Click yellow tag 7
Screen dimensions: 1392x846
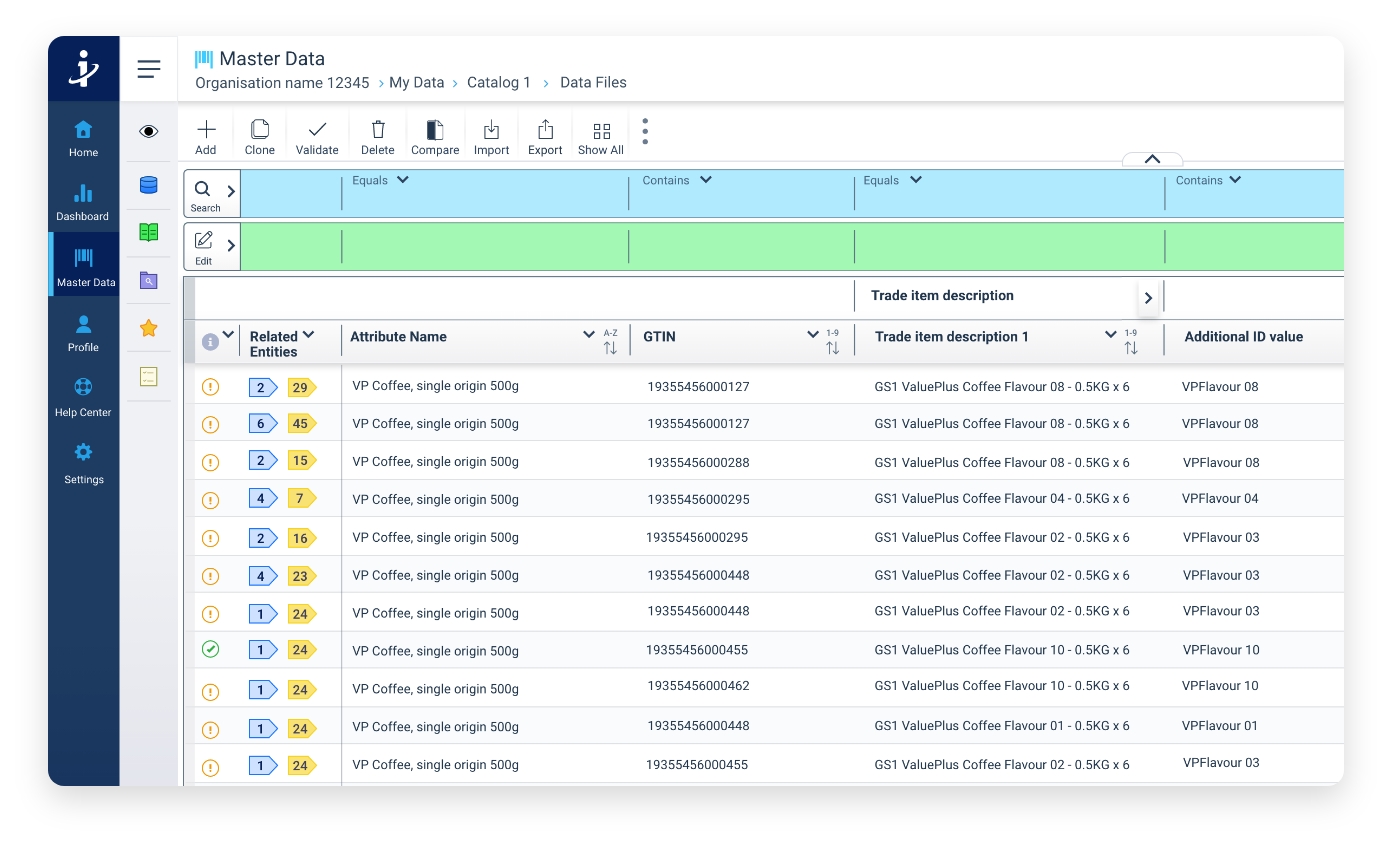coord(301,498)
